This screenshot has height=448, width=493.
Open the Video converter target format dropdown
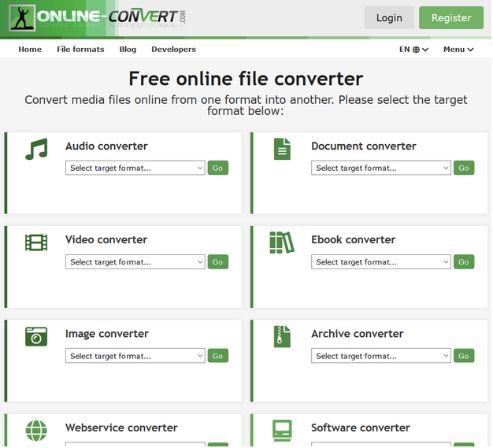pos(135,262)
